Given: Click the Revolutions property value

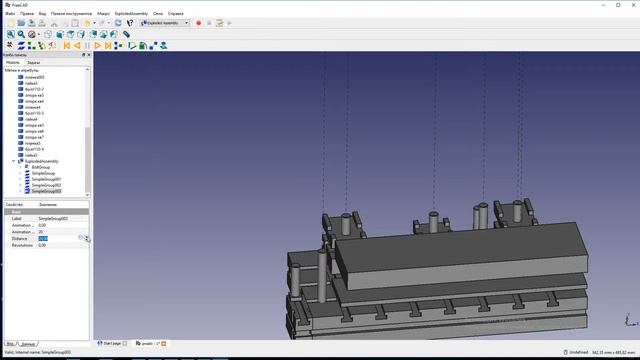Looking at the screenshot, I should (x=63, y=245).
